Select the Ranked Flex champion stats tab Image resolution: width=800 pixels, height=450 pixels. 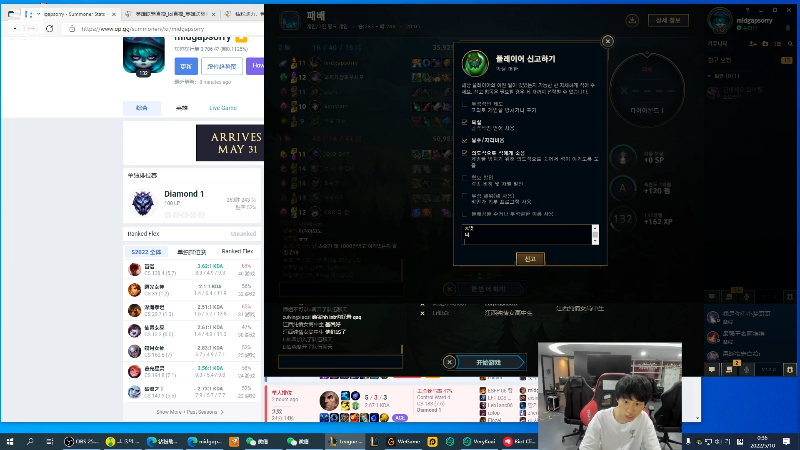point(237,252)
